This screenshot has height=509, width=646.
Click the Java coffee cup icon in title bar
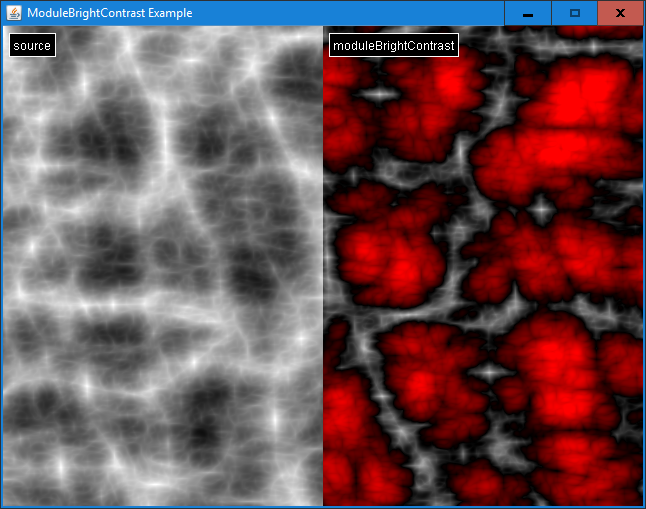coord(14,13)
